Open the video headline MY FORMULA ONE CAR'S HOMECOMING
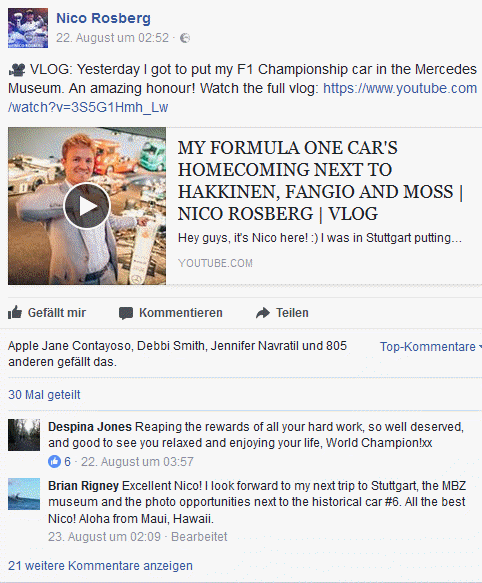This screenshot has width=482, height=583. point(320,181)
